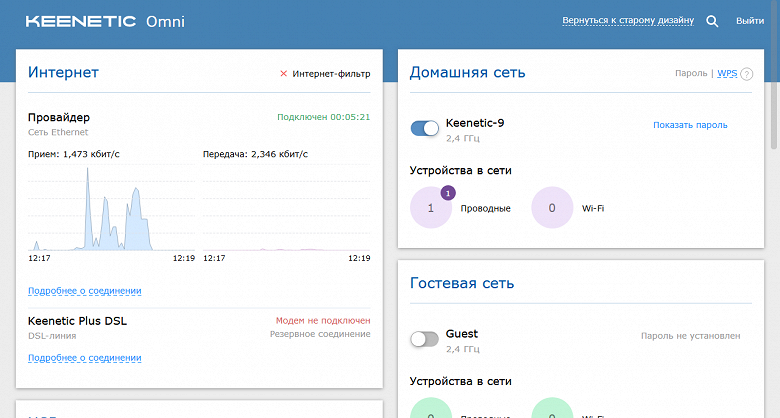780x418 pixels.
Task: Click the Выйти logout link
Action: click(x=750, y=20)
